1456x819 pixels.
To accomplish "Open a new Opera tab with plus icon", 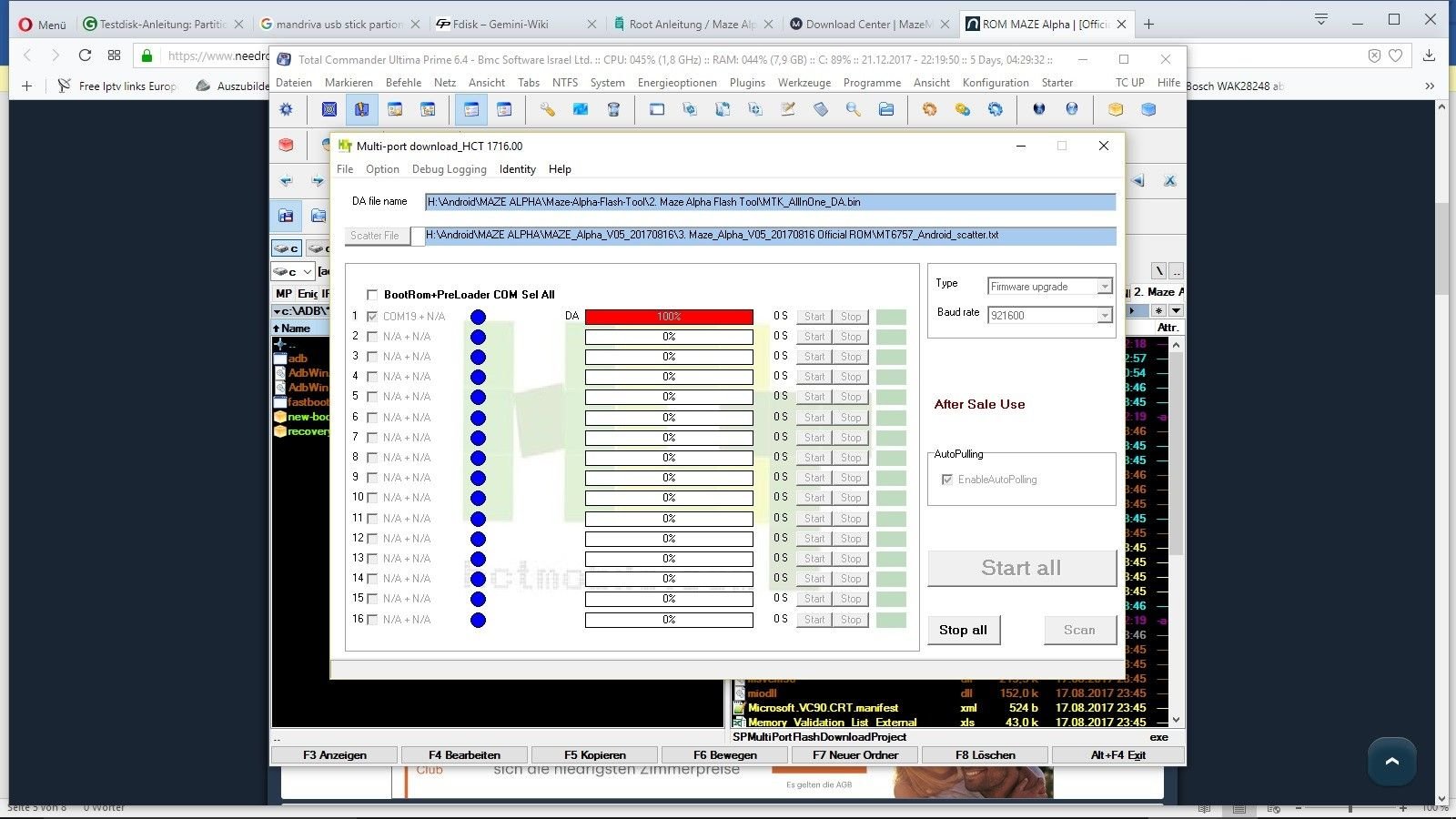I will point(1148,25).
